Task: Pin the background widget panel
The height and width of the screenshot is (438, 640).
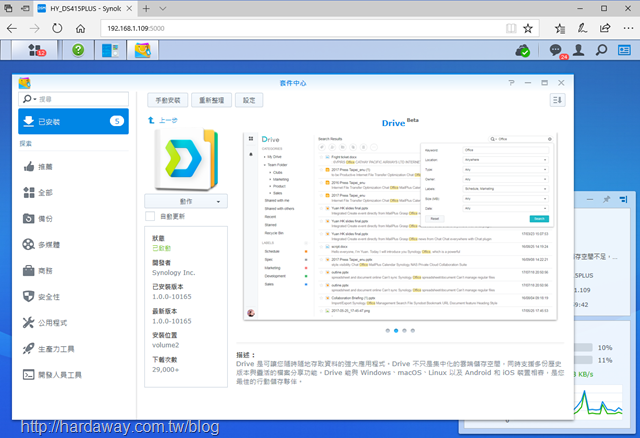Action: click(x=607, y=199)
